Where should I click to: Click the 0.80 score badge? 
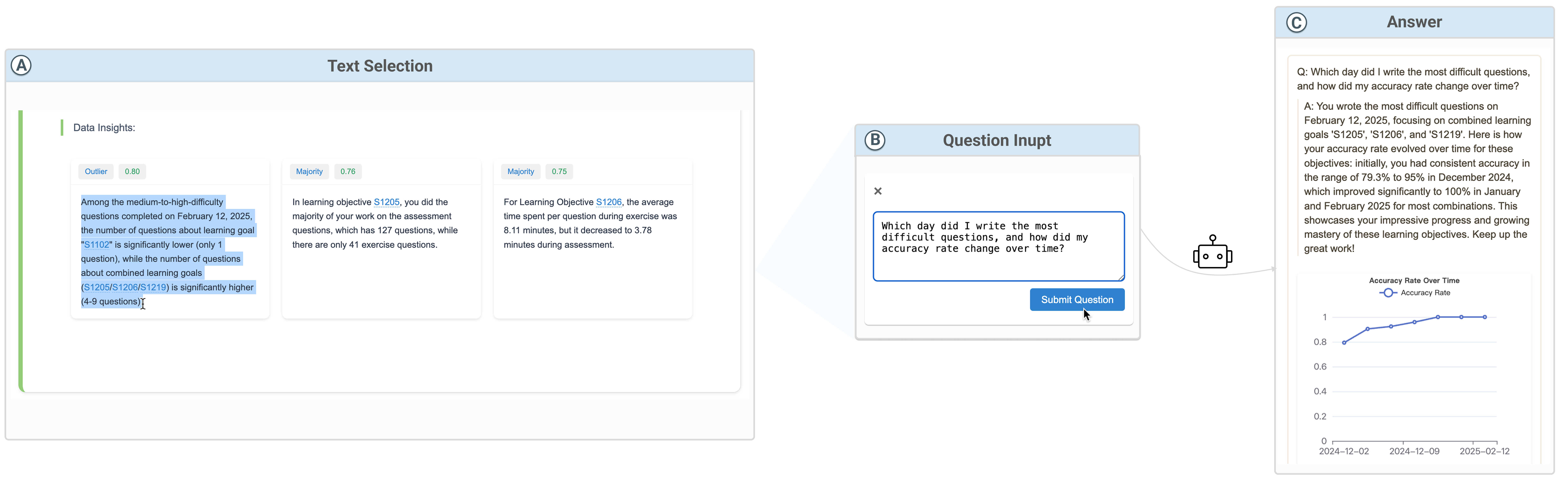click(132, 172)
